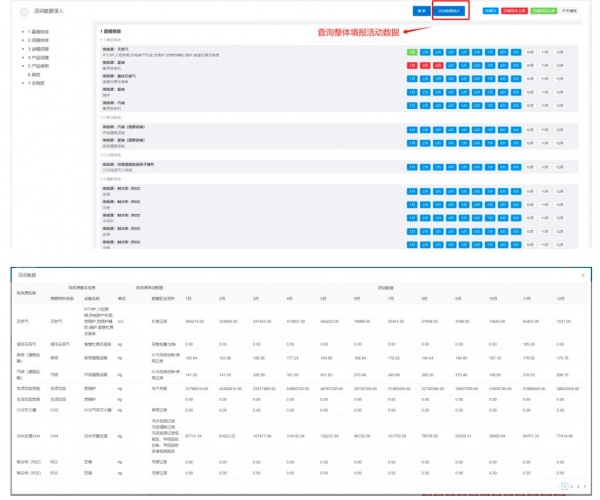Click the m3 unit cell

pos(121,321)
